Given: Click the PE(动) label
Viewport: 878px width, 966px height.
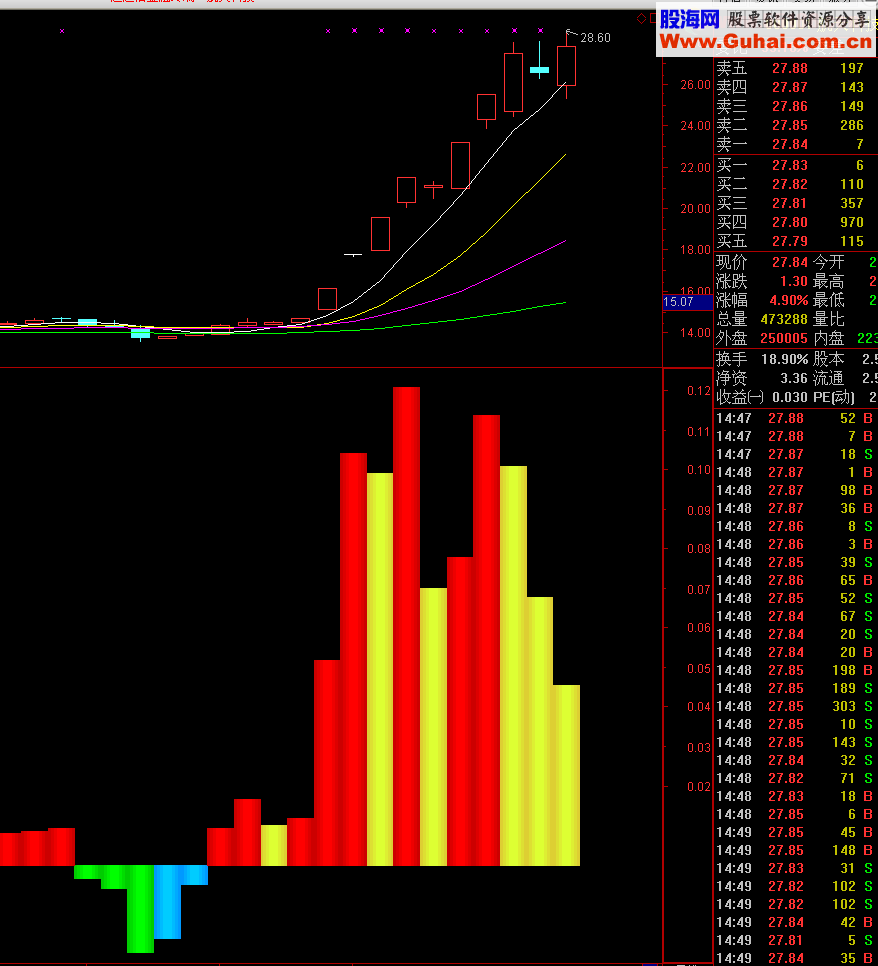Looking at the screenshot, I should click(x=834, y=397).
